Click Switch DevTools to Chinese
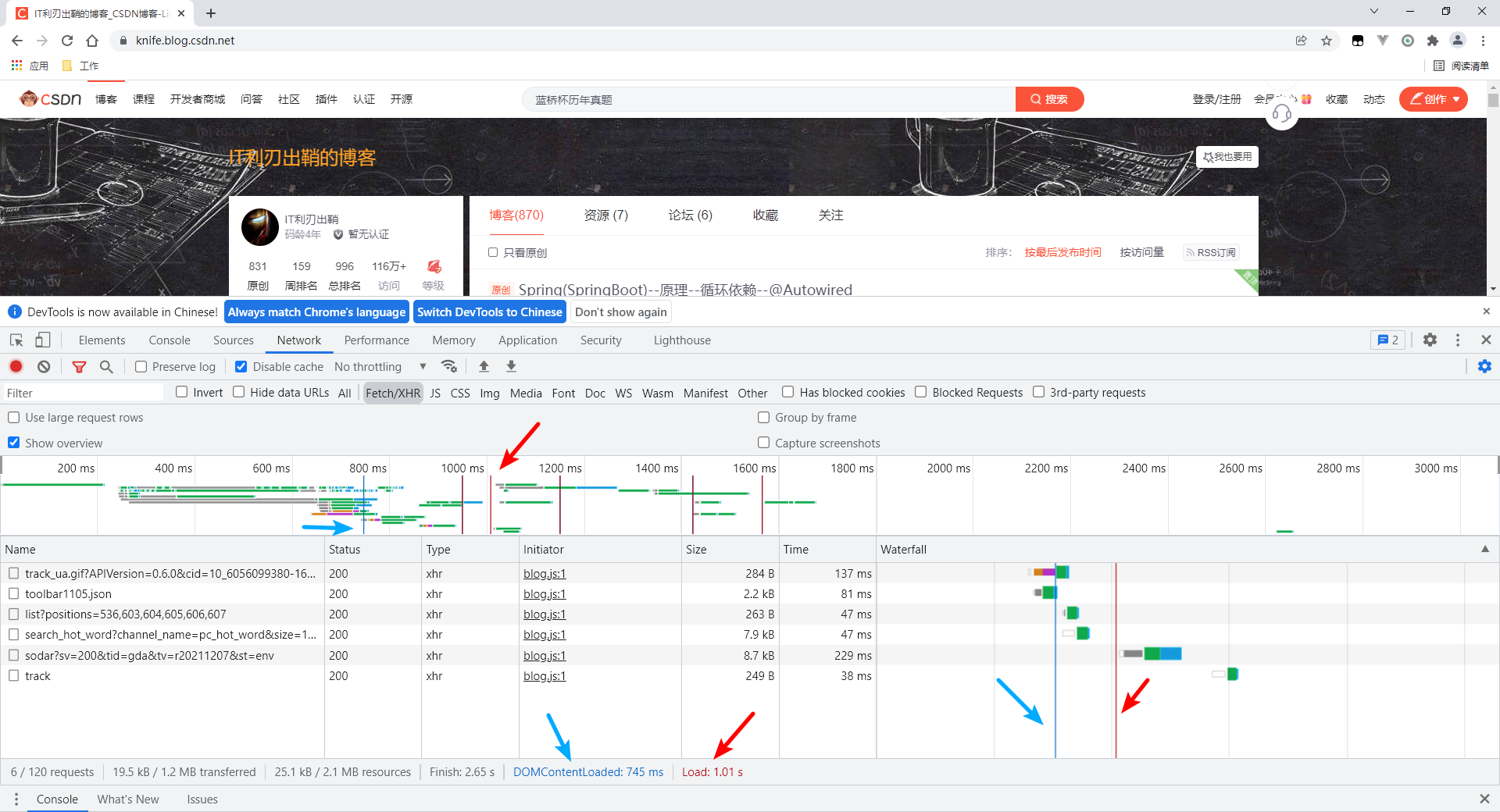This screenshot has height=812, width=1500. (x=490, y=312)
